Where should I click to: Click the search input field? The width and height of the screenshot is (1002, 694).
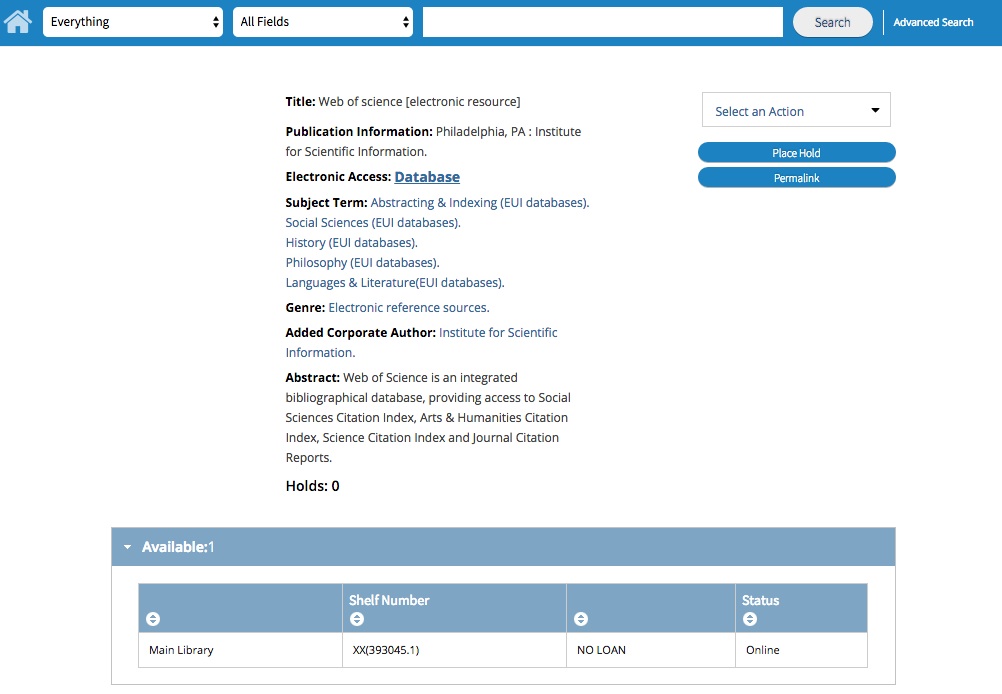pyautogui.click(x=602, y=21)
